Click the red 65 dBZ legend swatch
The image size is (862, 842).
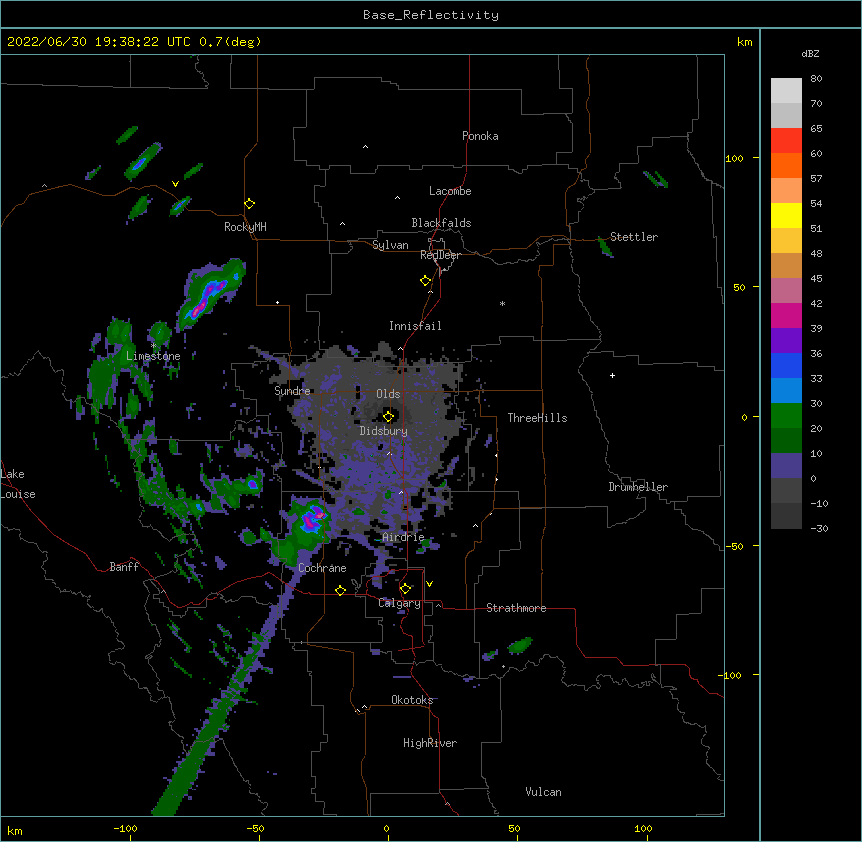pos(786,141)
